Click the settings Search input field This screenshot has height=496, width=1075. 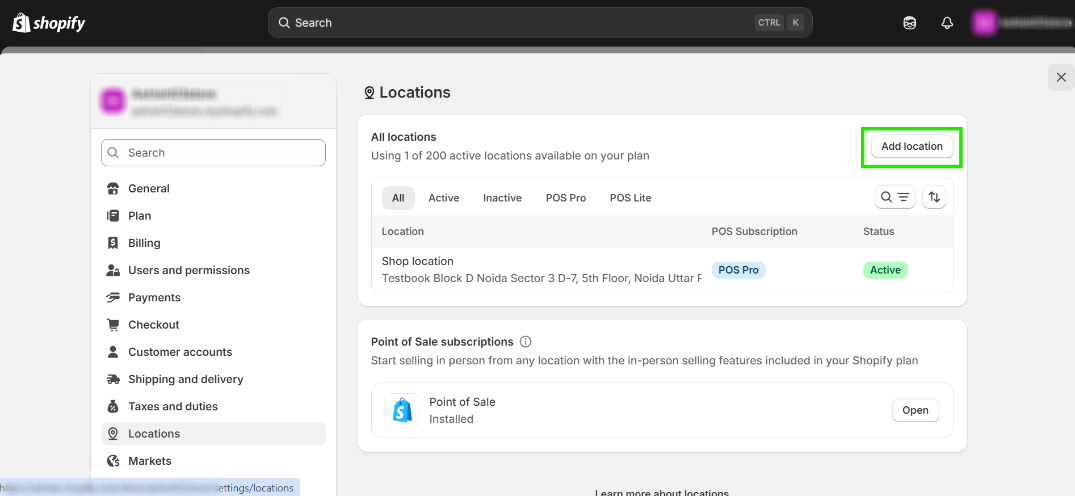click(x=213, y=153)
